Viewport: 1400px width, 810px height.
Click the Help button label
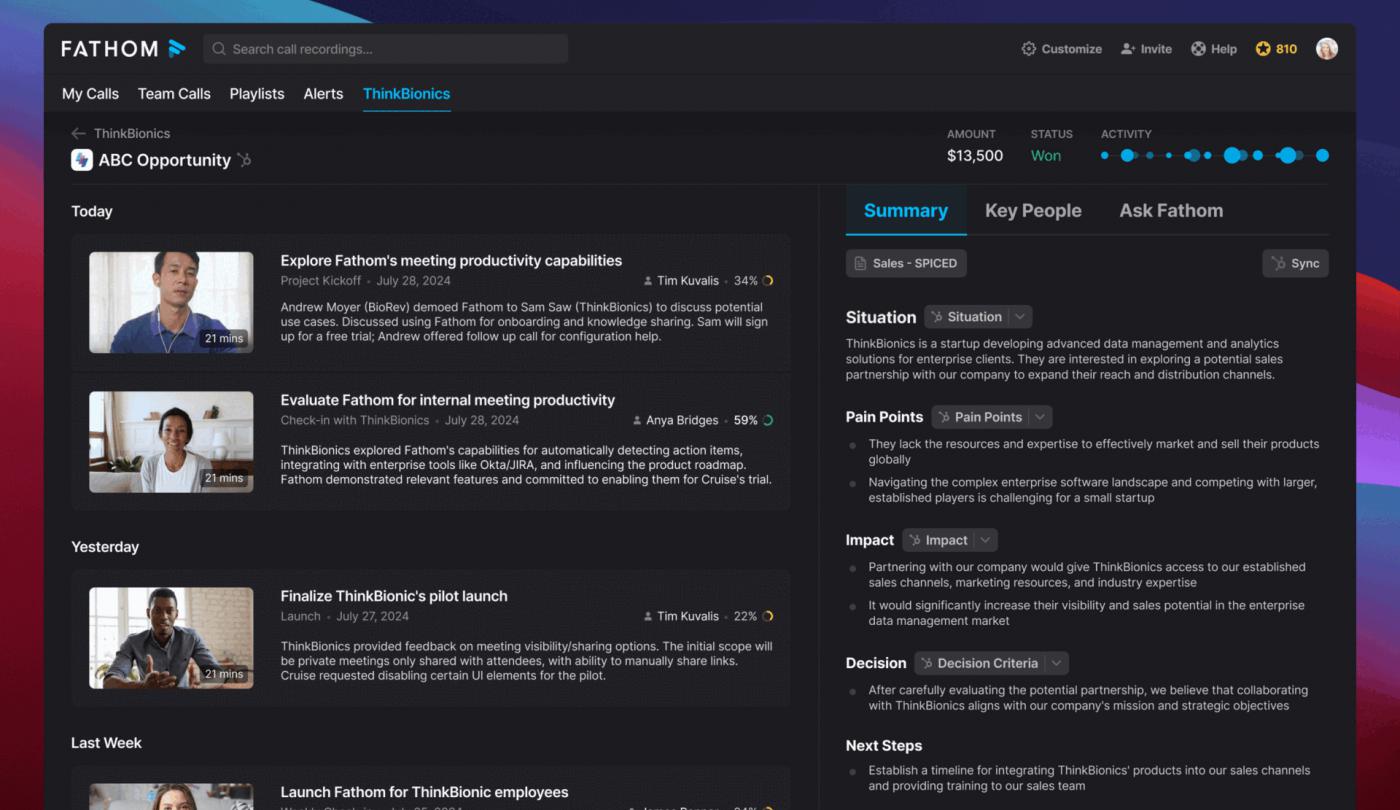[1224, 49]
